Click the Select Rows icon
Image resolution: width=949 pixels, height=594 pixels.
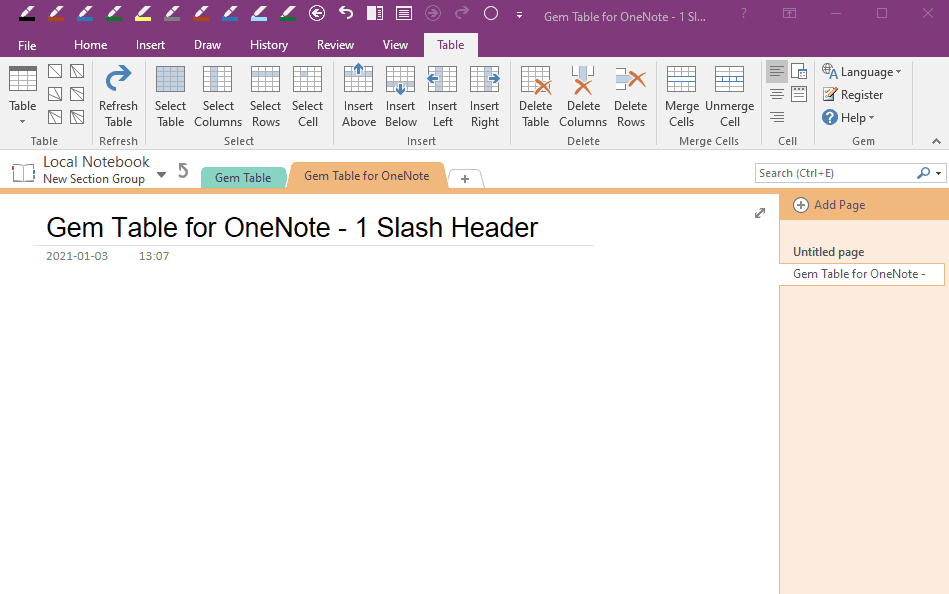pyautogui.click(x=265, y=95)
